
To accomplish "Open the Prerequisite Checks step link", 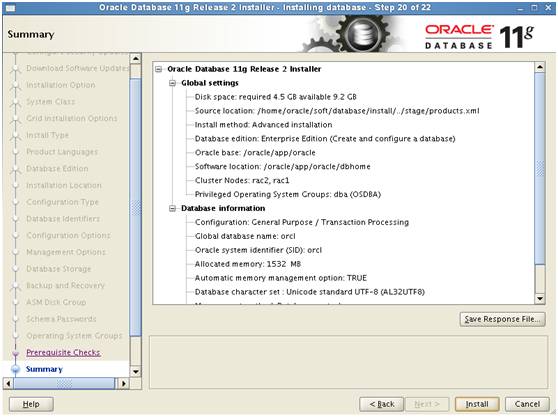I will (x=63, y=353).
